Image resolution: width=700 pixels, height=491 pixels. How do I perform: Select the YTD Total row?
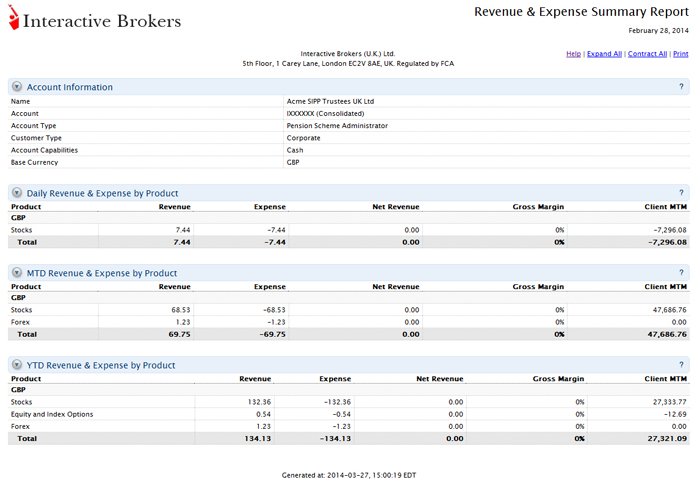(x=349, y=438)
